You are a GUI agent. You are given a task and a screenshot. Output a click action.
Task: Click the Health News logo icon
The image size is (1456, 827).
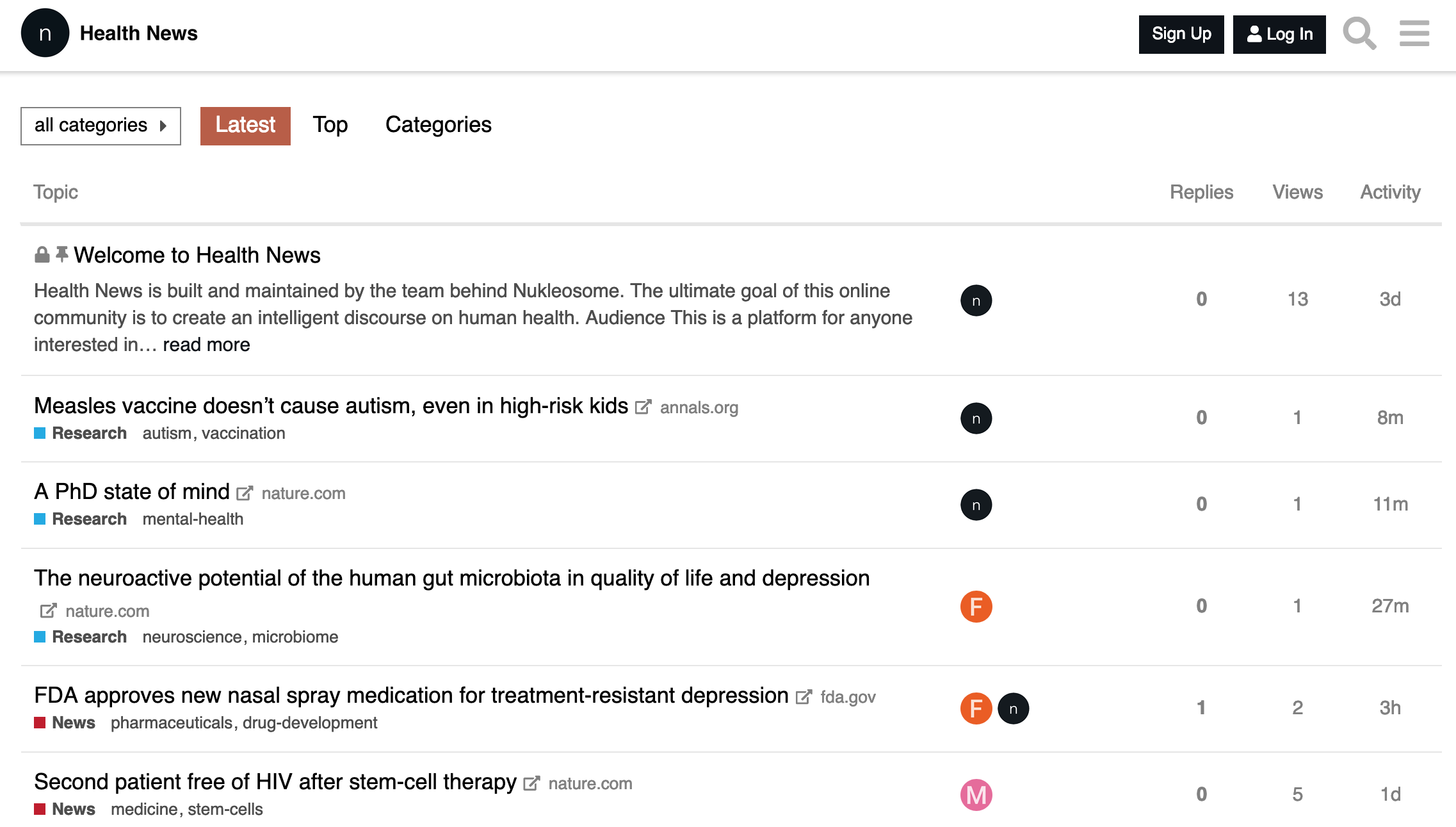point(45,33)
